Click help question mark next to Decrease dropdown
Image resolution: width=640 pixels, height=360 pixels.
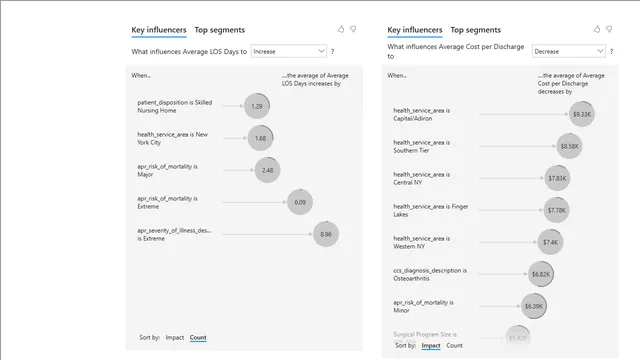[x=611, y=51]
